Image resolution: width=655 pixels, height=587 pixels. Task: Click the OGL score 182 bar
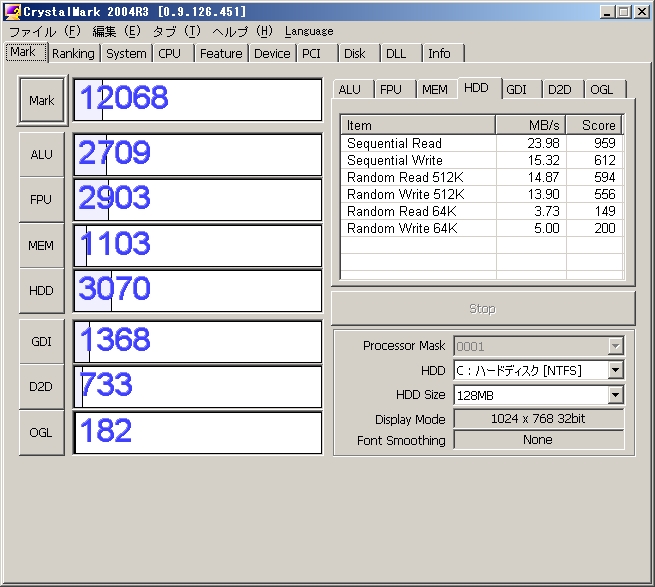(x=198, y=432)
